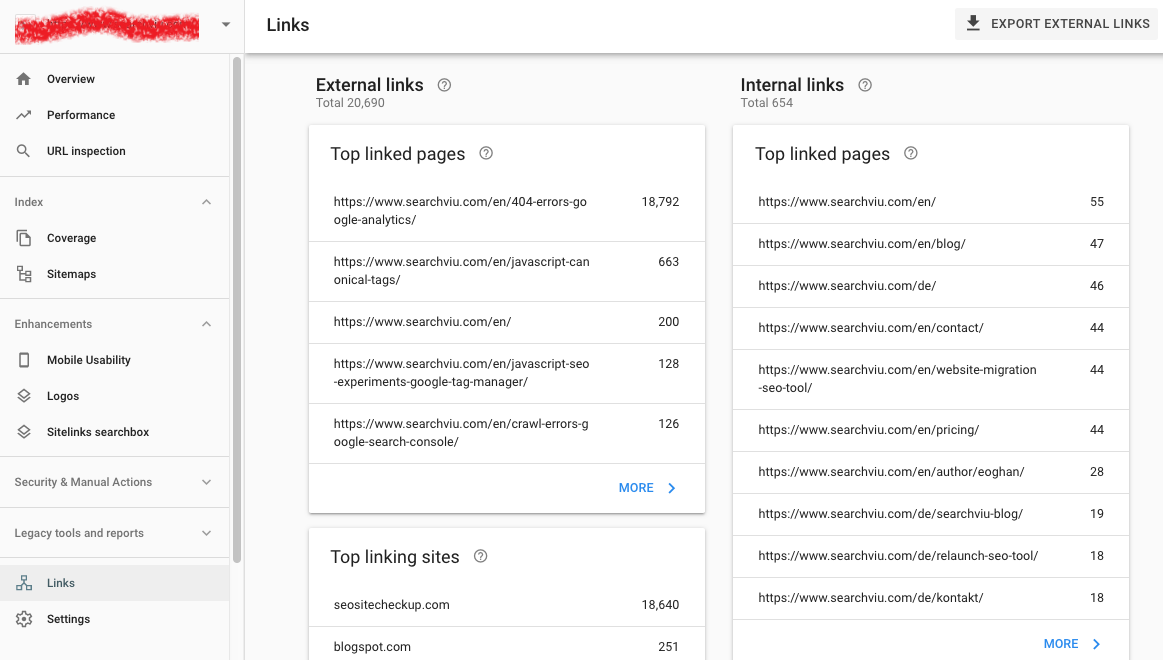Screen dimensions: 1163x660
Task: Open the 404-errors-google-analytics external row
Action: [507, 211]
